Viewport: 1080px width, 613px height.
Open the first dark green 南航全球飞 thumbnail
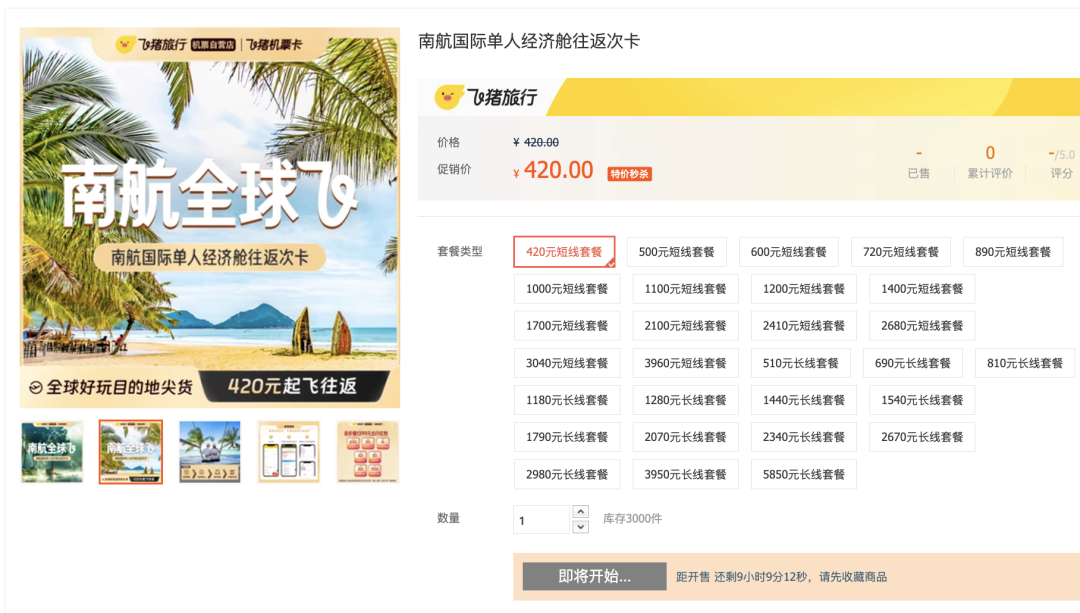52,452
